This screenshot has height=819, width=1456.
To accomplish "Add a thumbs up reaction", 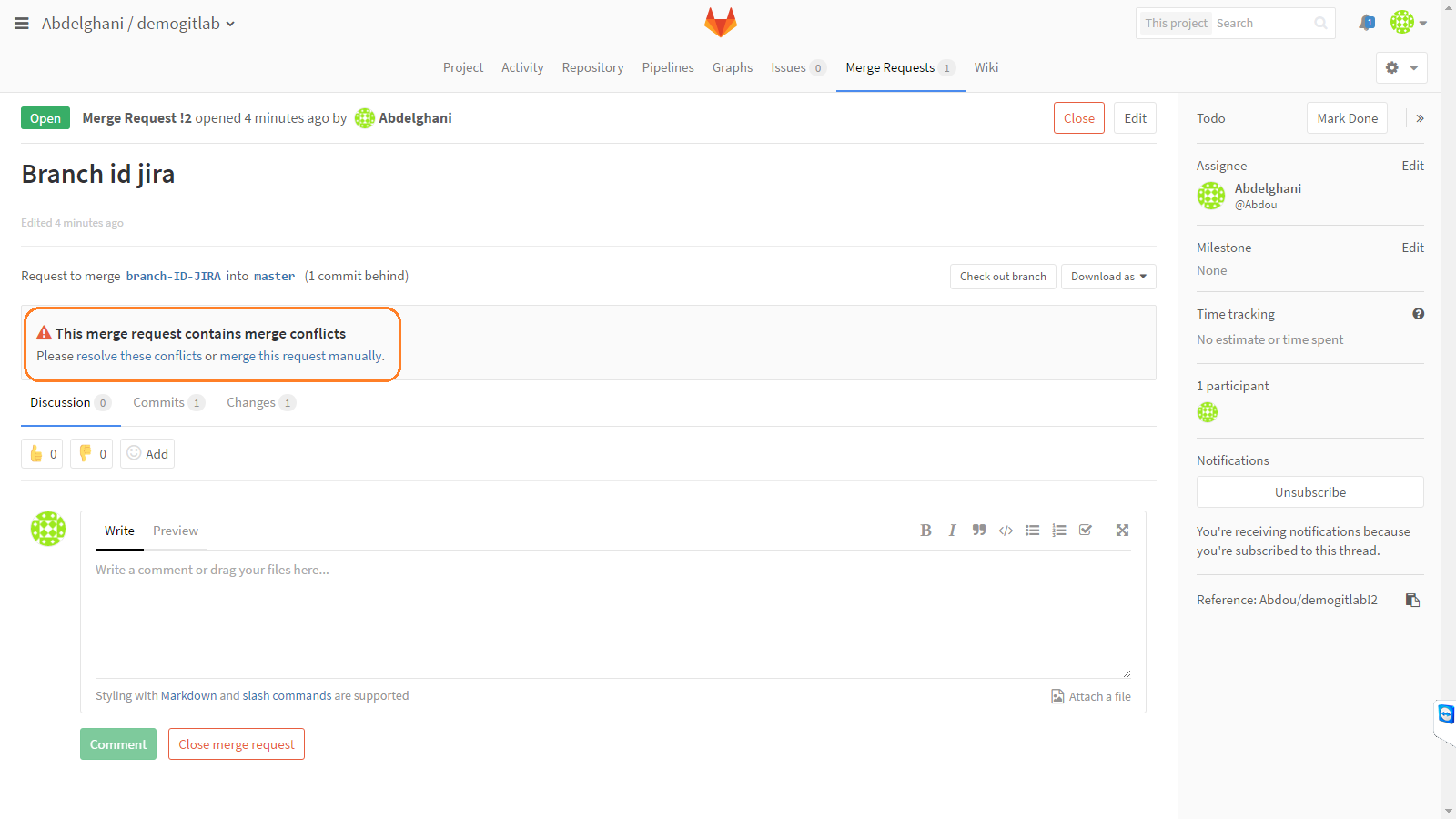I will (x=41, y=453).
